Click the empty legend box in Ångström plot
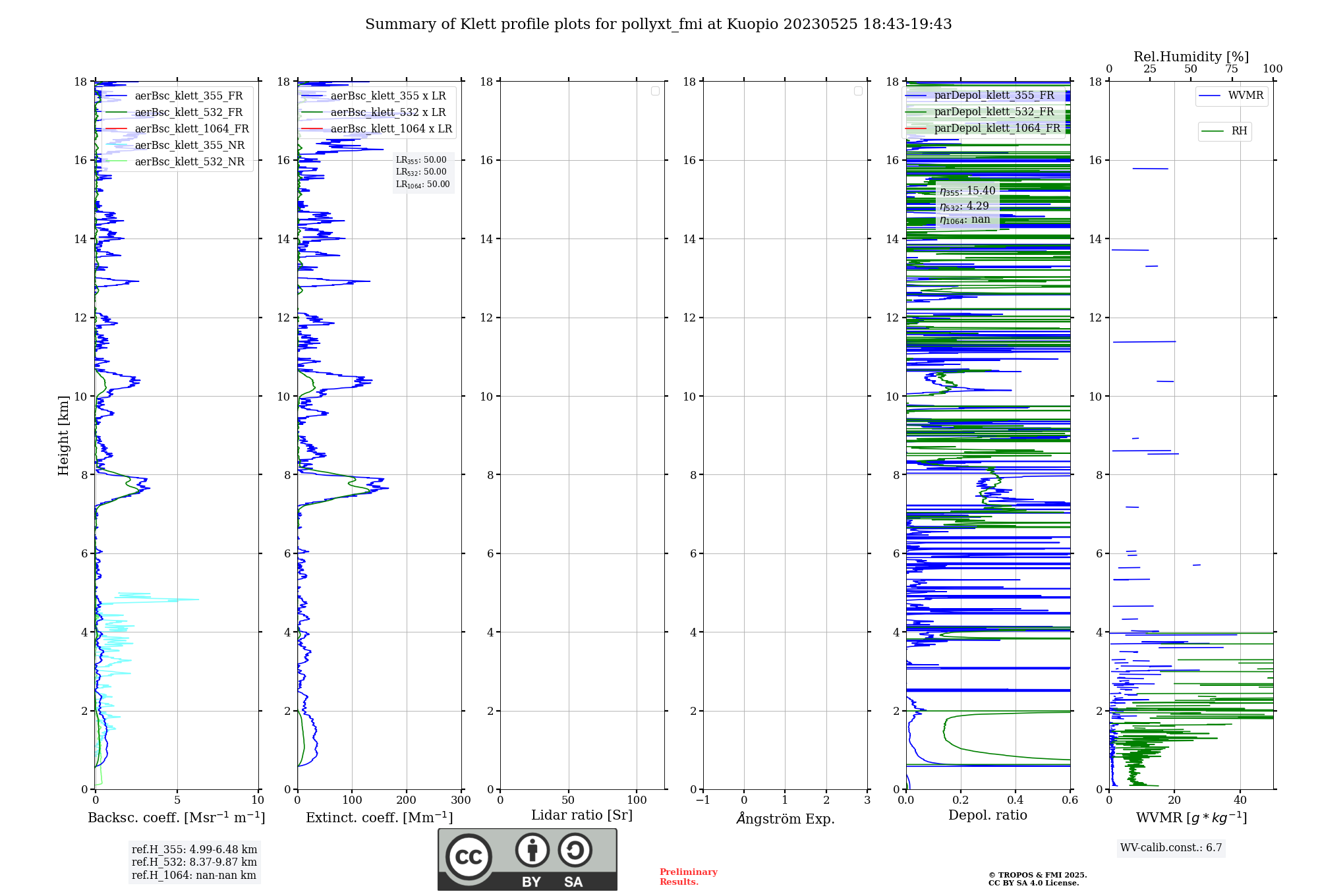Viewport: 1318px width, 896px height. pos(858,91)
